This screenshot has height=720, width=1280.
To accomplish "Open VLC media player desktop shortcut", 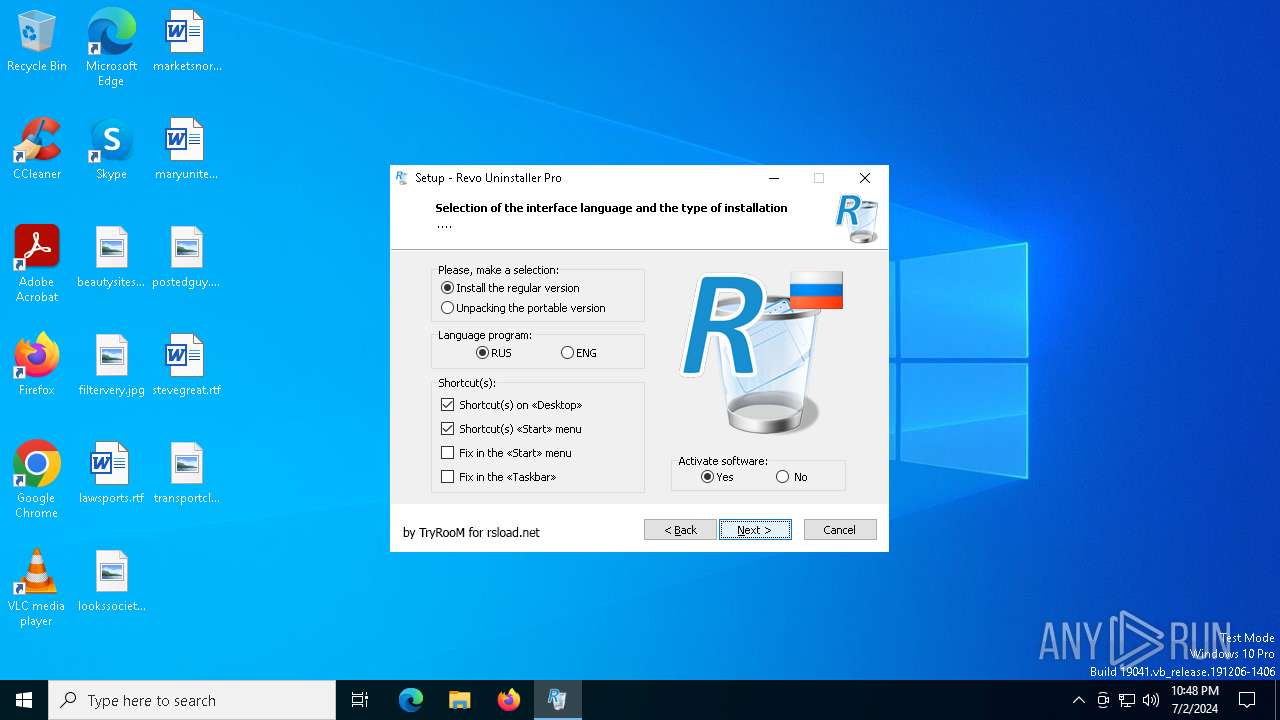I will 37,588.
